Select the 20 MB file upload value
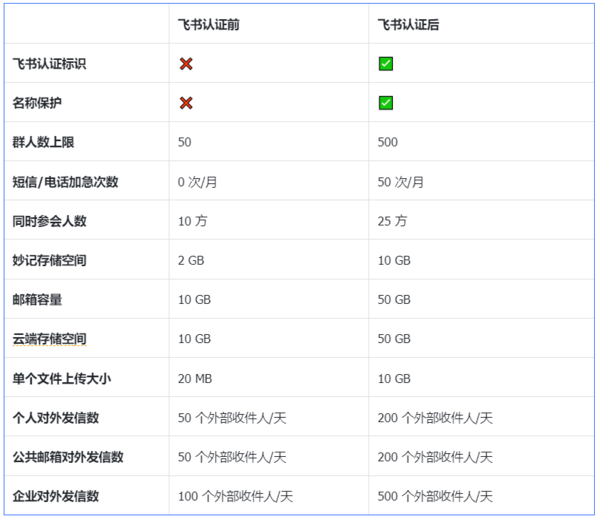Image resolution: width=600 pixels, height=519 pixels. click(194, 378)
